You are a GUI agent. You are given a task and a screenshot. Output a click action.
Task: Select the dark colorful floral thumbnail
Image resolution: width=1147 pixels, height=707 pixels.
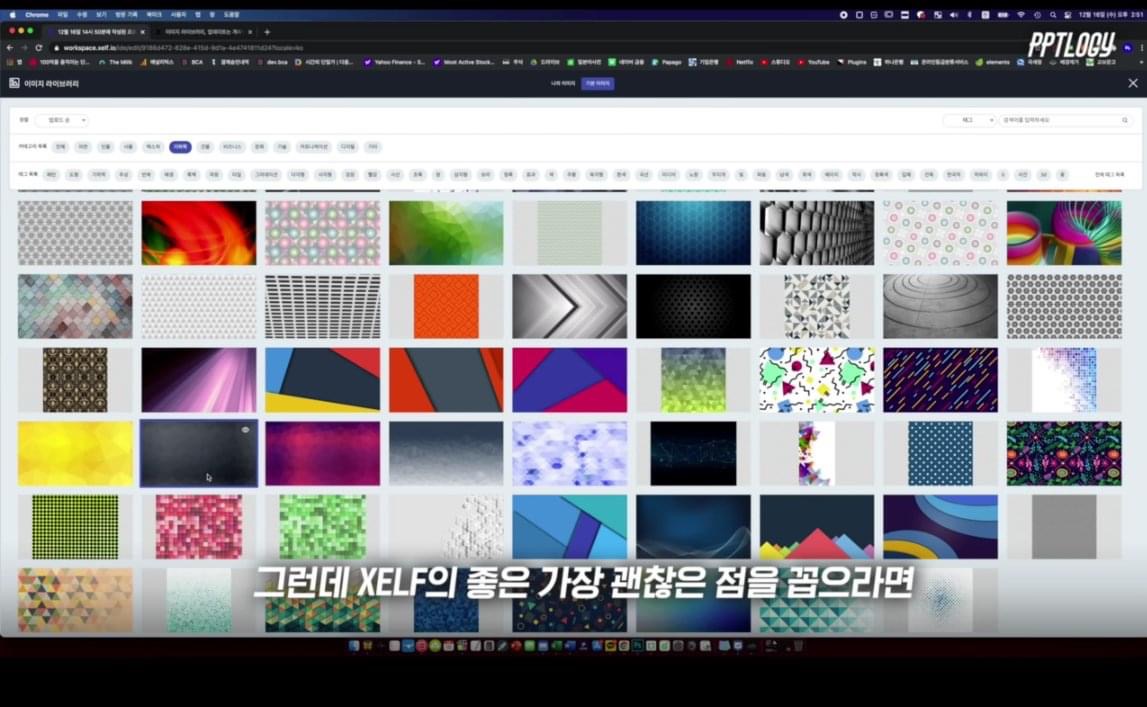point(1064,453)
